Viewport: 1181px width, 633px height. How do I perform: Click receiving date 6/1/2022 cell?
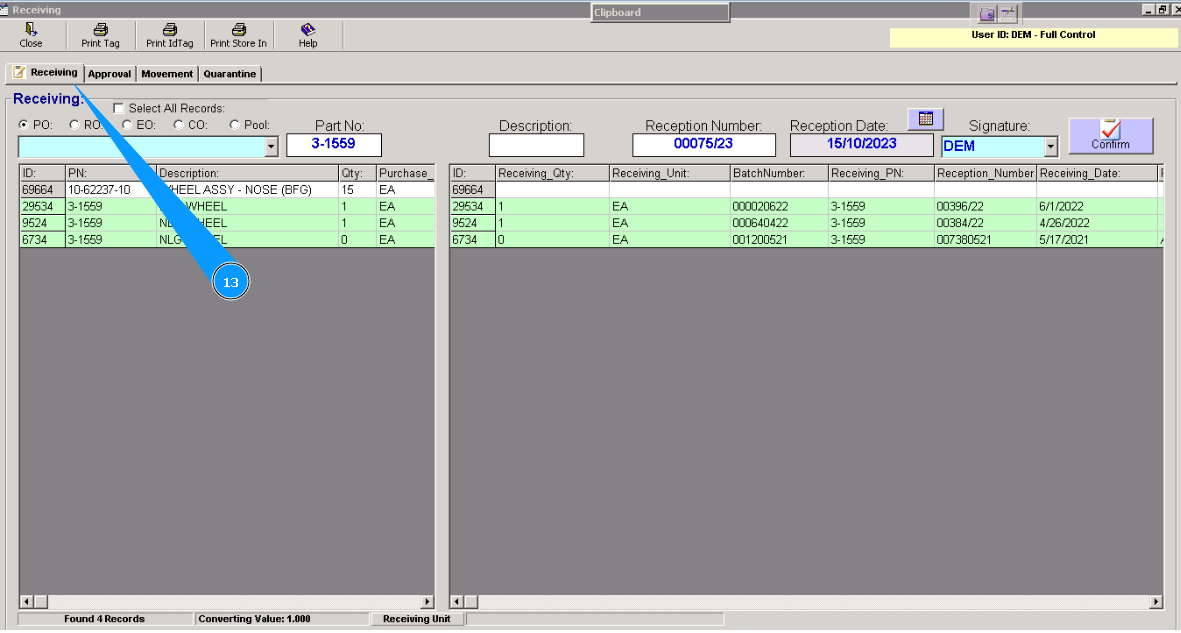[x=1097, y=206]
